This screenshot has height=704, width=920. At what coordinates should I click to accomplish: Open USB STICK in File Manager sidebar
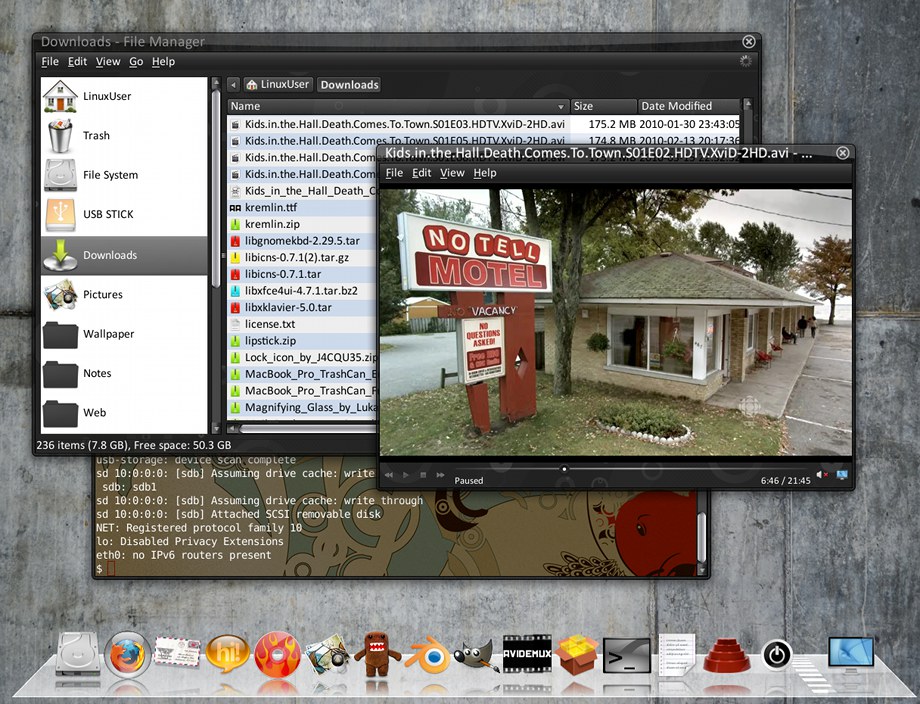124,214
